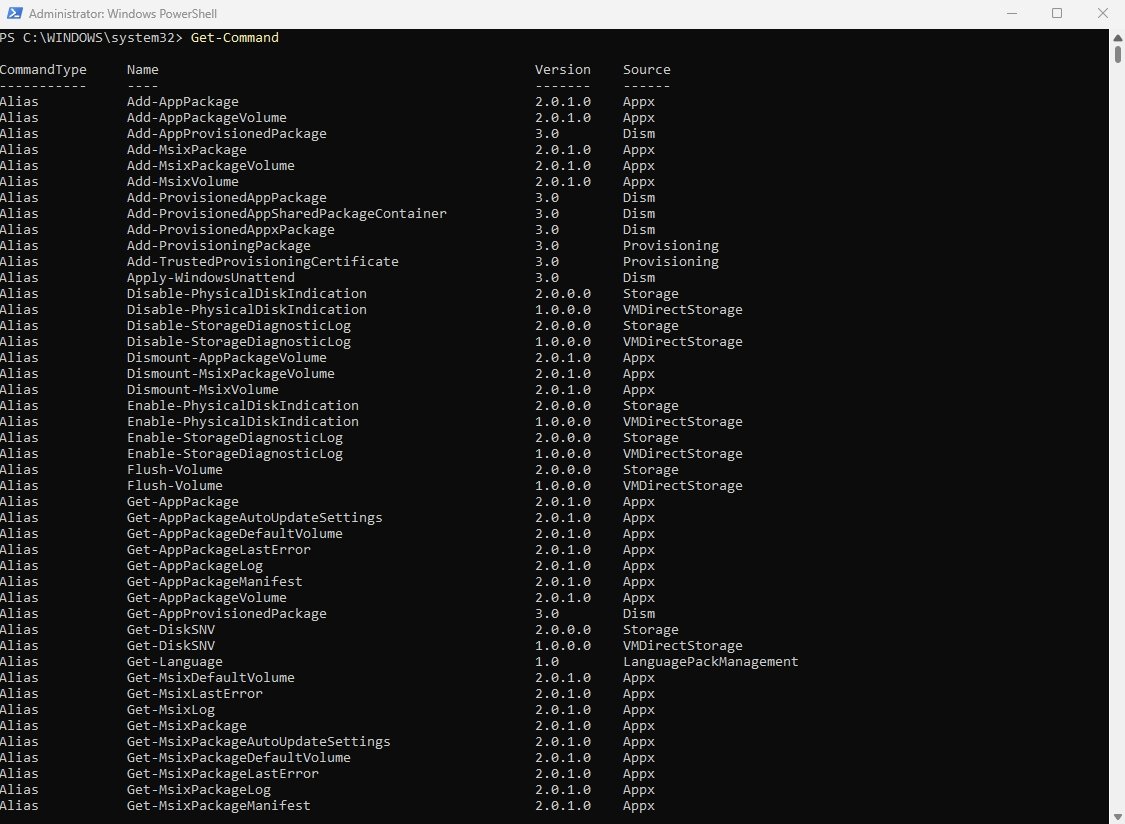Select the 'Add-AppProvisionedPackage' entry
Screen dimensions: 1125x824
click(x=227, y=134)
